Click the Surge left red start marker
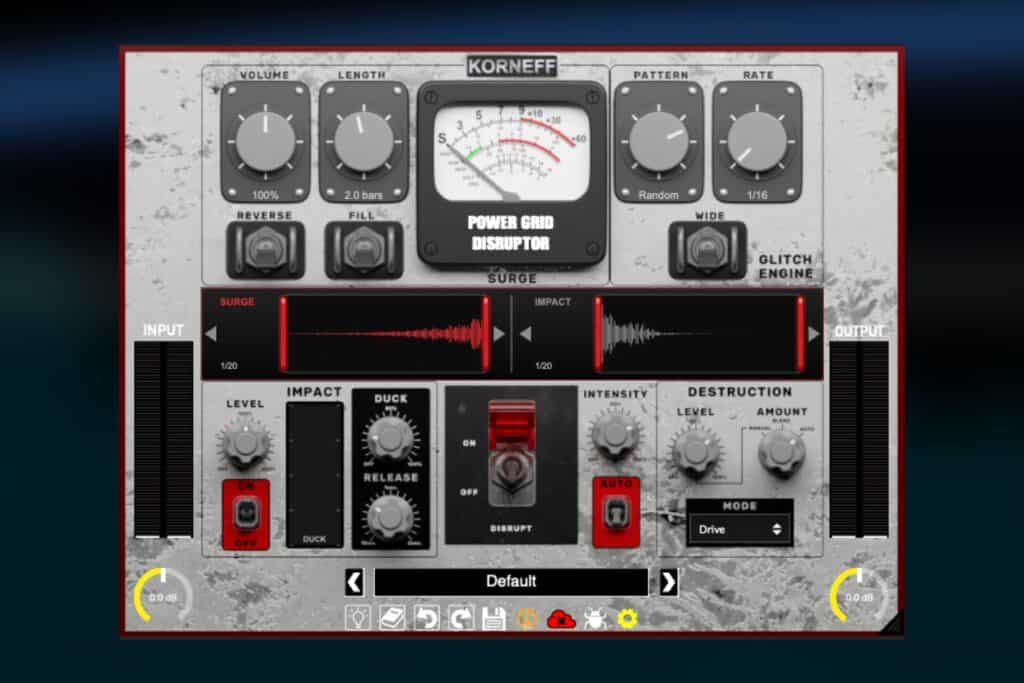The height and width of the screenshot is (683, 1024). click(283, 334)
